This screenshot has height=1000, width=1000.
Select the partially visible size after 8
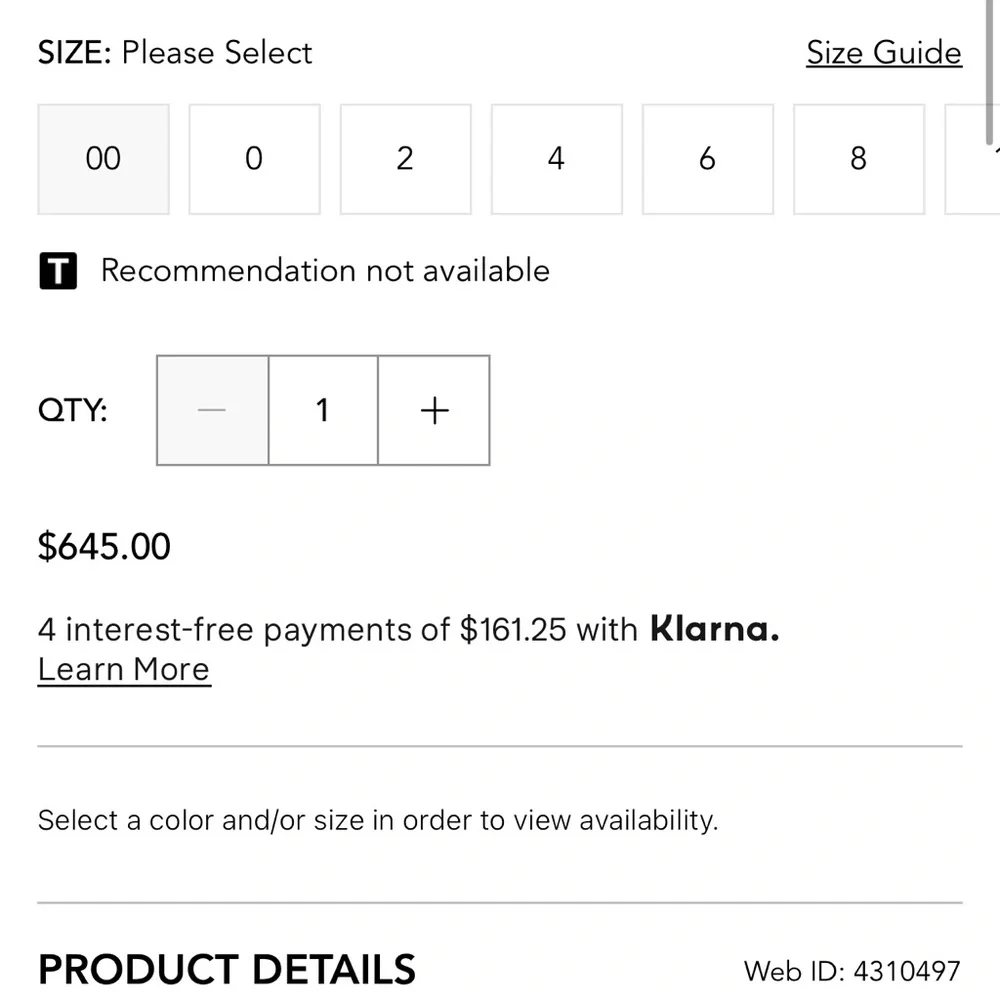[x=972, y=159]
